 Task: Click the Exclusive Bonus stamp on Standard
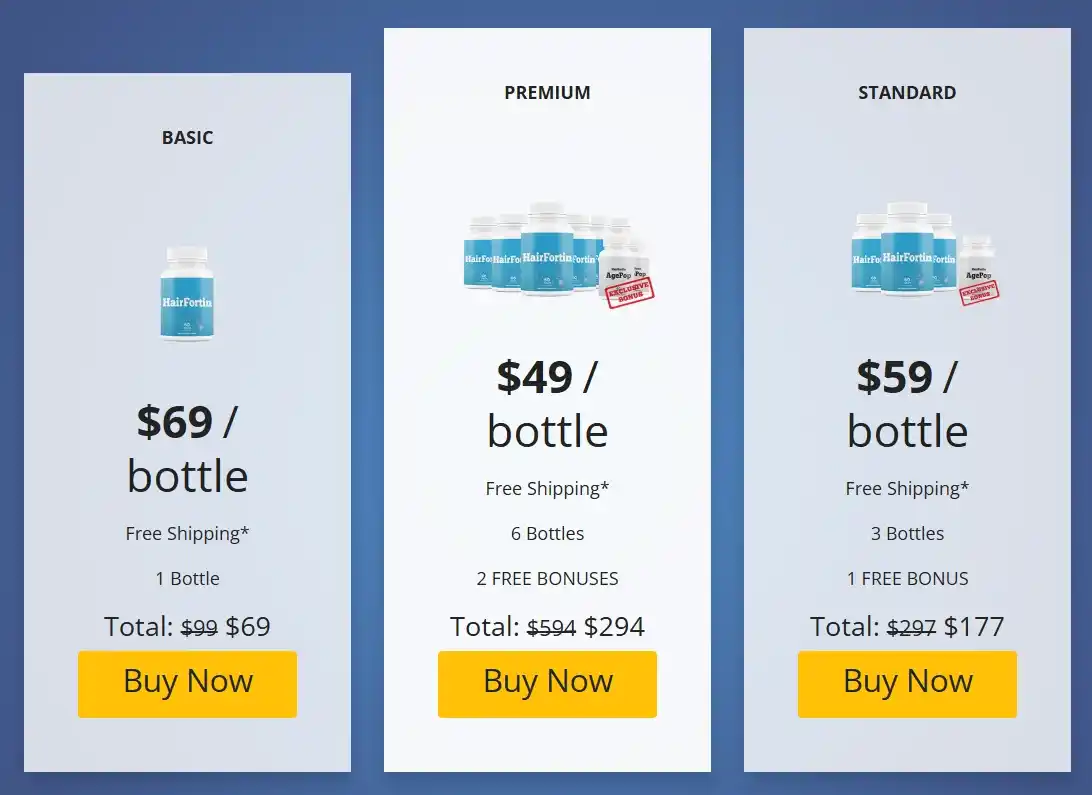pyautogui.click(x=979, y=289)
